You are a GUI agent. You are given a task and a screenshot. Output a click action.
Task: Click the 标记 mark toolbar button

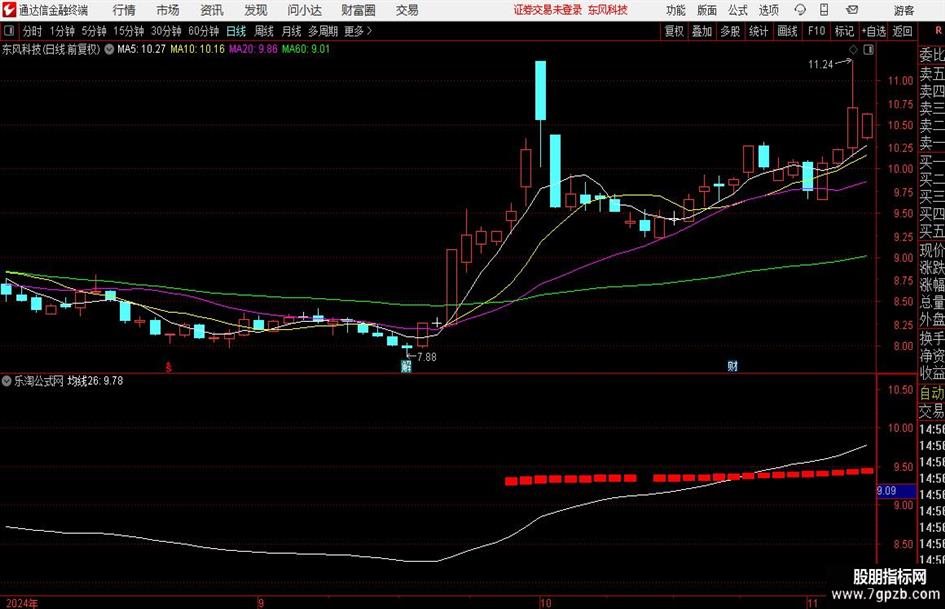coord(844,31)
